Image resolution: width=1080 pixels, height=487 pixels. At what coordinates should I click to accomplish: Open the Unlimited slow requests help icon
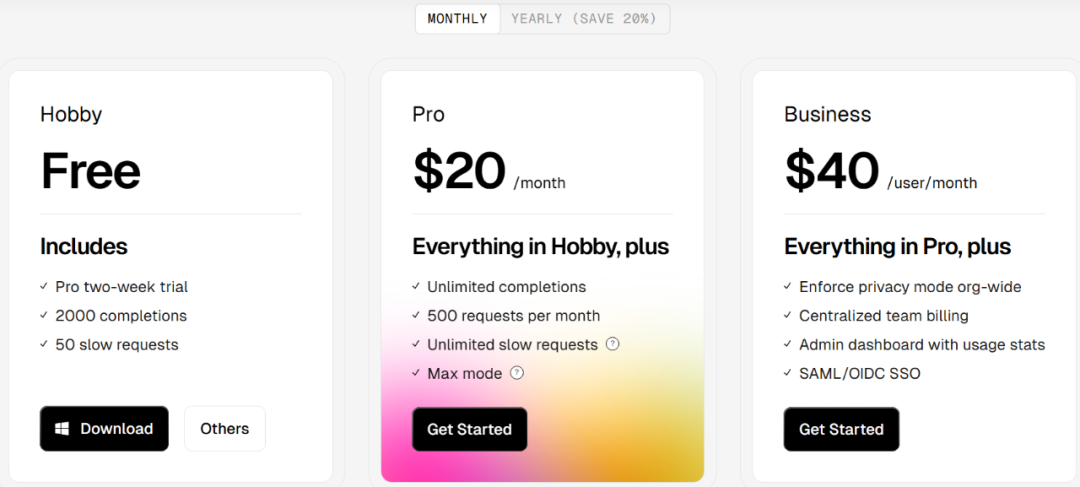click(612, 344)
